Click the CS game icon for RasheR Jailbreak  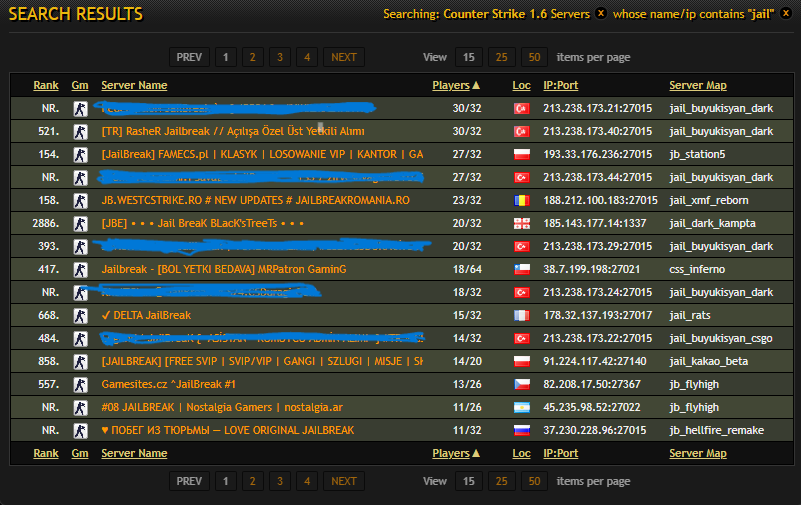(x=80, y=132)
